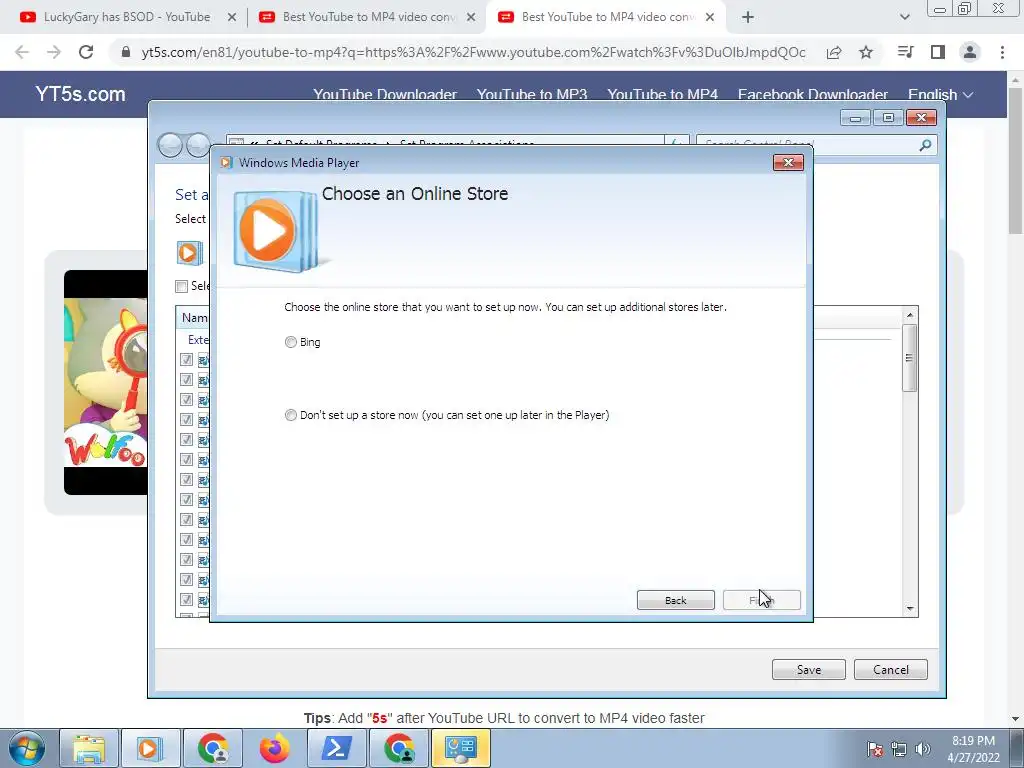The width and height of the screenshot is (1024, 768).
Task: Open PowerShell from the taskbar
Action: 336,748
